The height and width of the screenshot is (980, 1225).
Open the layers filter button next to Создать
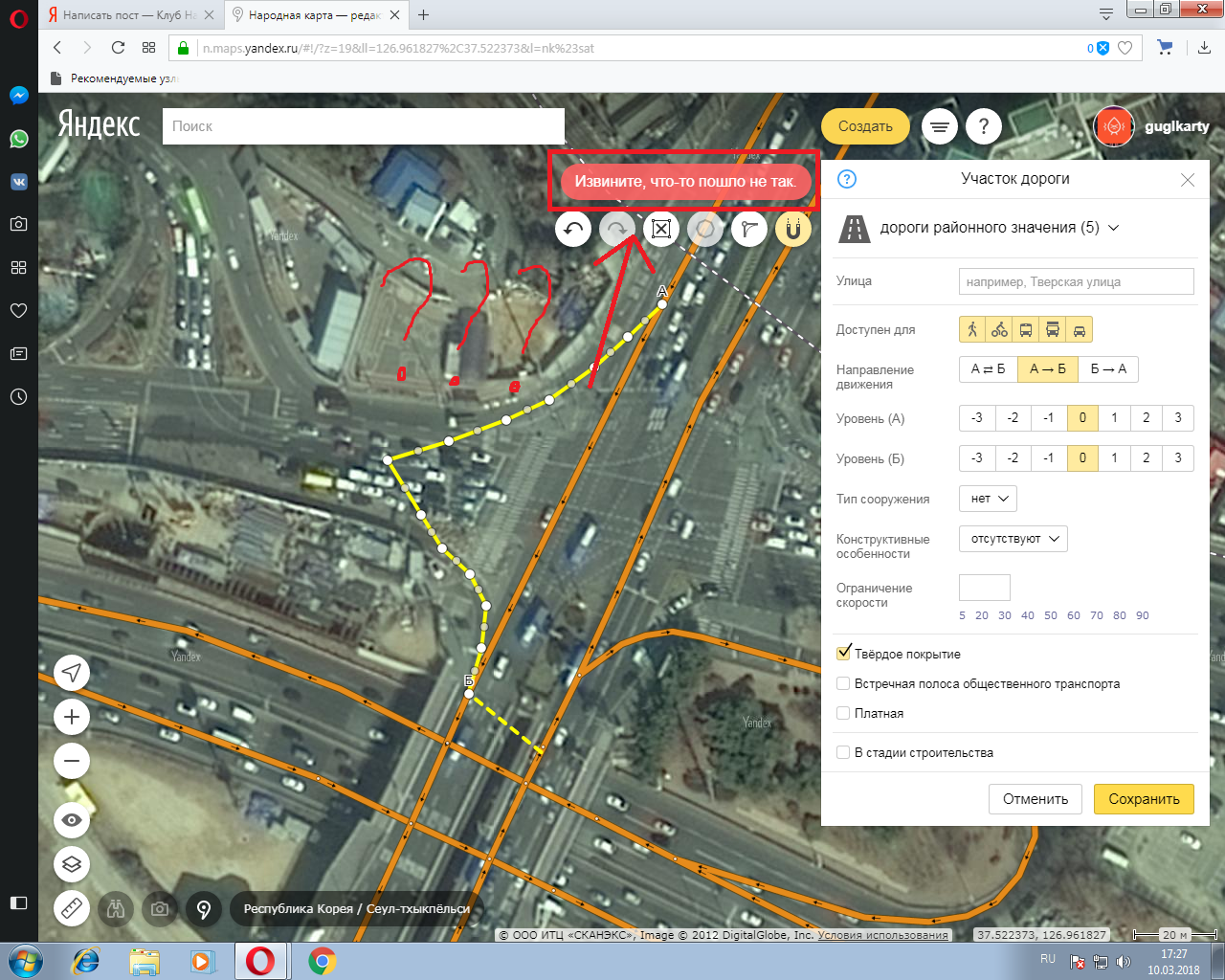click(x=940, y=126)
